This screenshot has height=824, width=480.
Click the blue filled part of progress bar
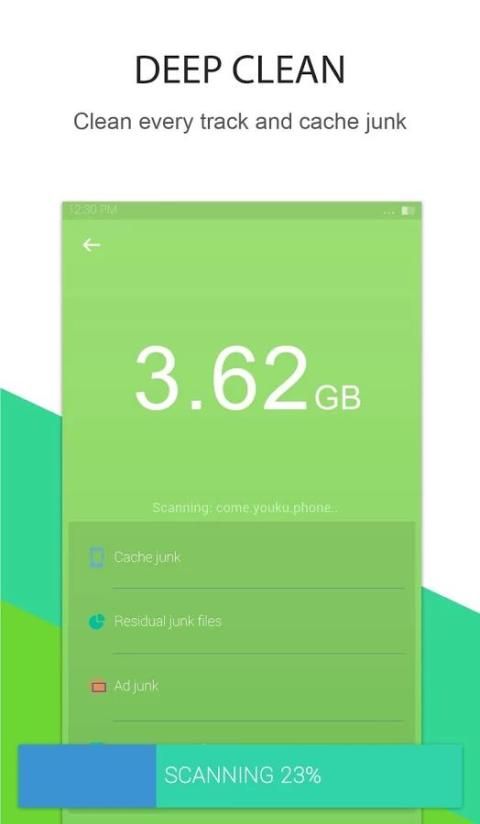(x=87, y=776)
